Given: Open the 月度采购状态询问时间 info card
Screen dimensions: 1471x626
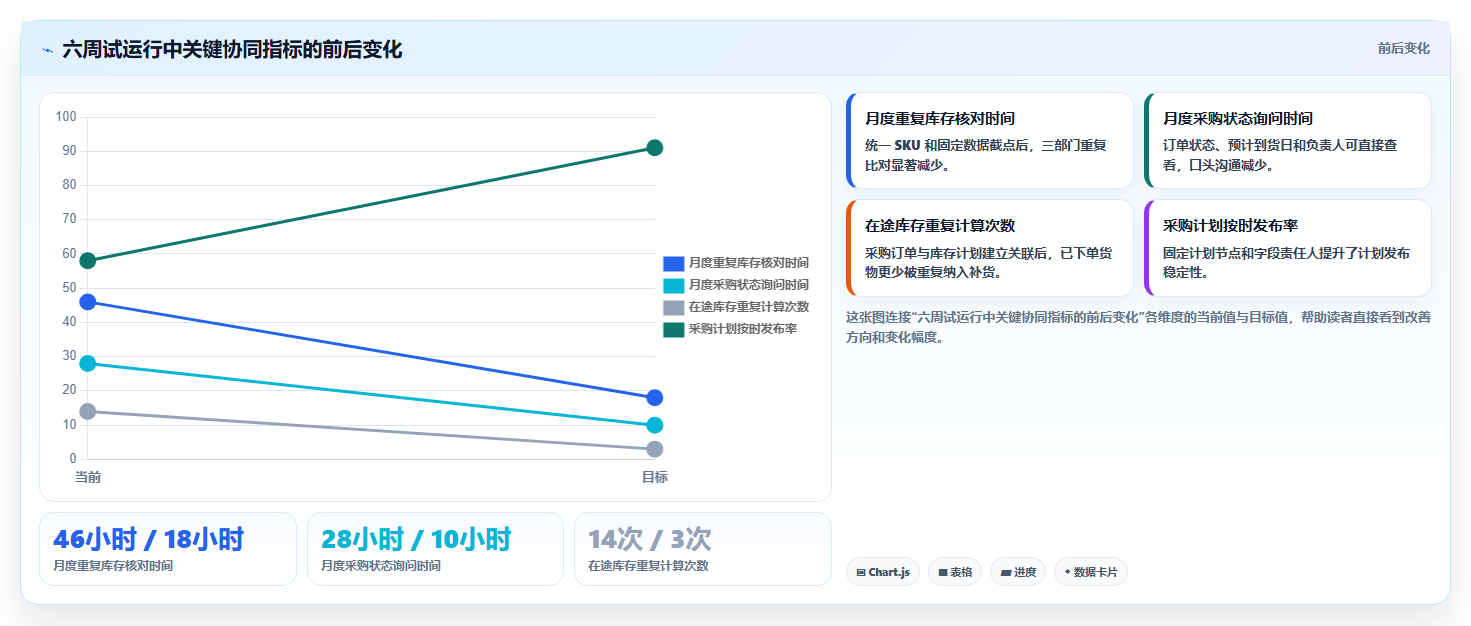Looking at the screenshot, I should pos(1288,141).
